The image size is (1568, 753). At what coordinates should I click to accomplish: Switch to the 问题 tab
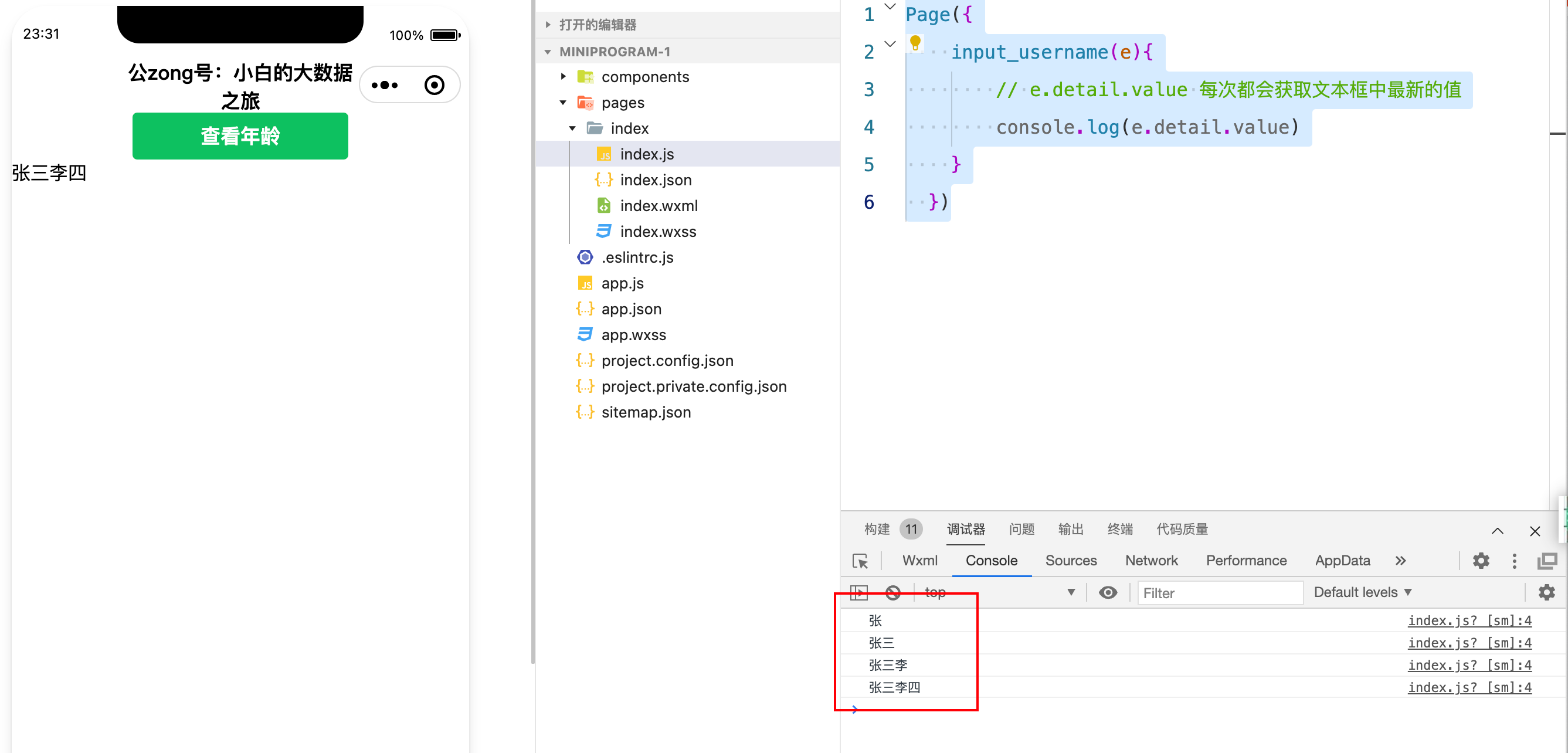pyautogui.click(x=1021, y=529)
